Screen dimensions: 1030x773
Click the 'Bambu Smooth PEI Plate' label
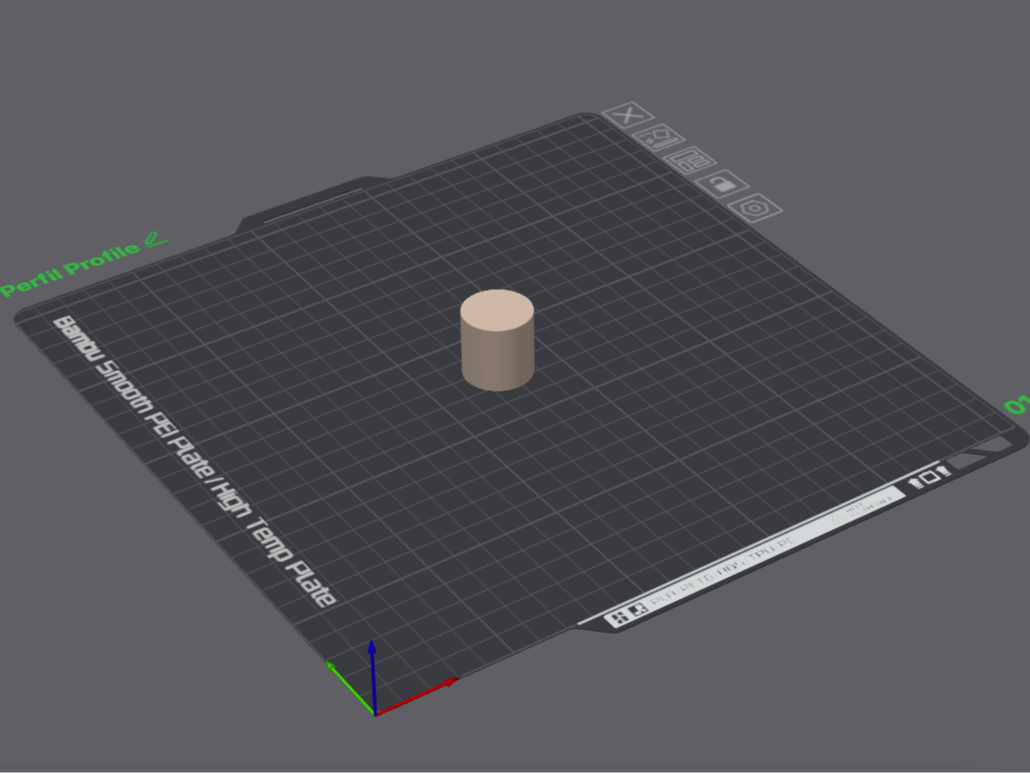pos(133,397)
